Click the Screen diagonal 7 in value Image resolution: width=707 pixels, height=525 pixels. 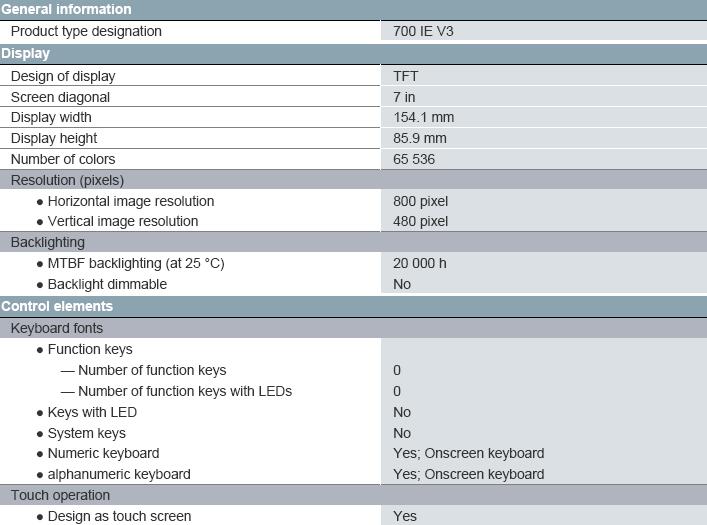(404, 97)
